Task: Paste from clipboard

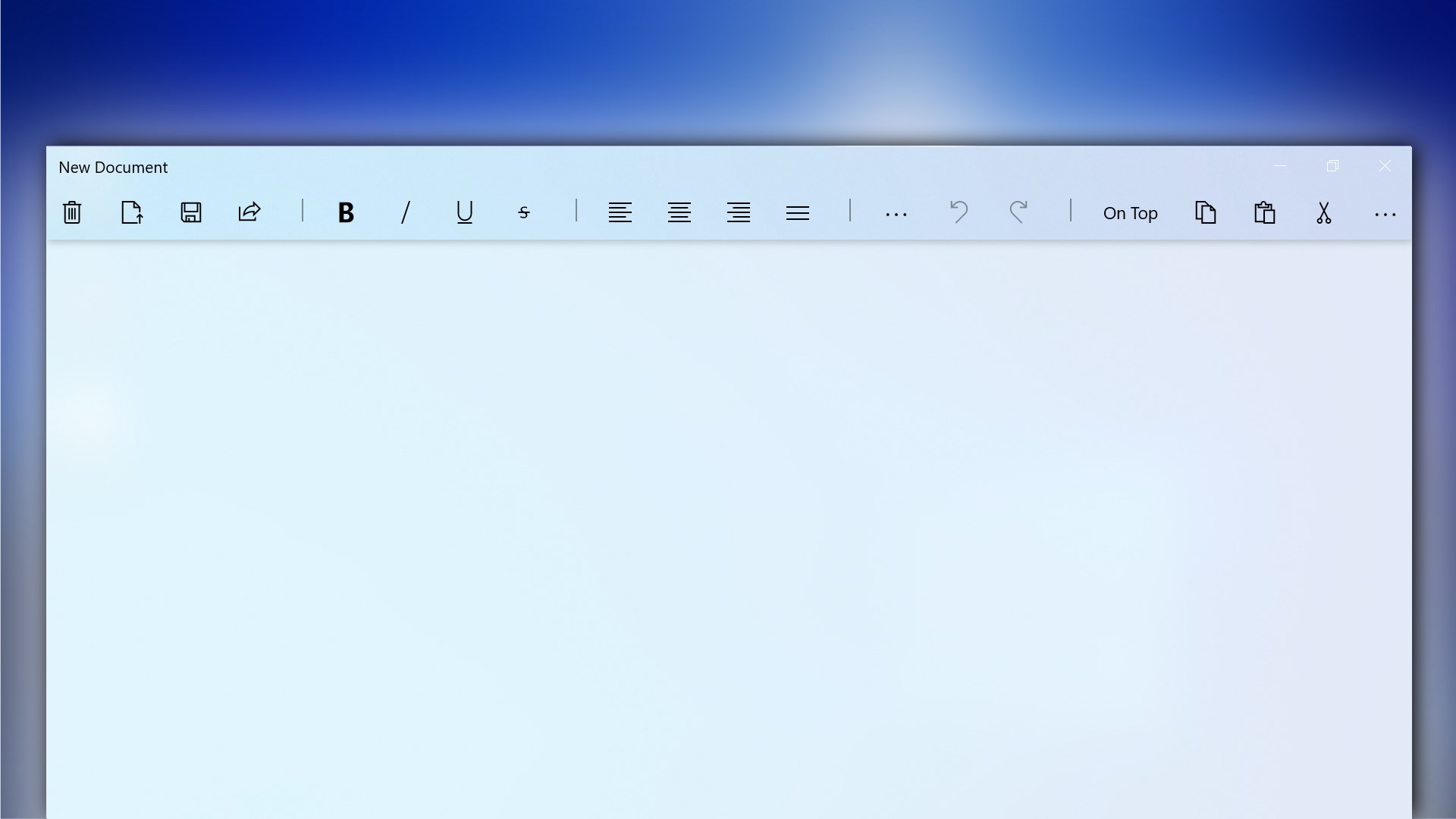Action: click(1265, 212)
